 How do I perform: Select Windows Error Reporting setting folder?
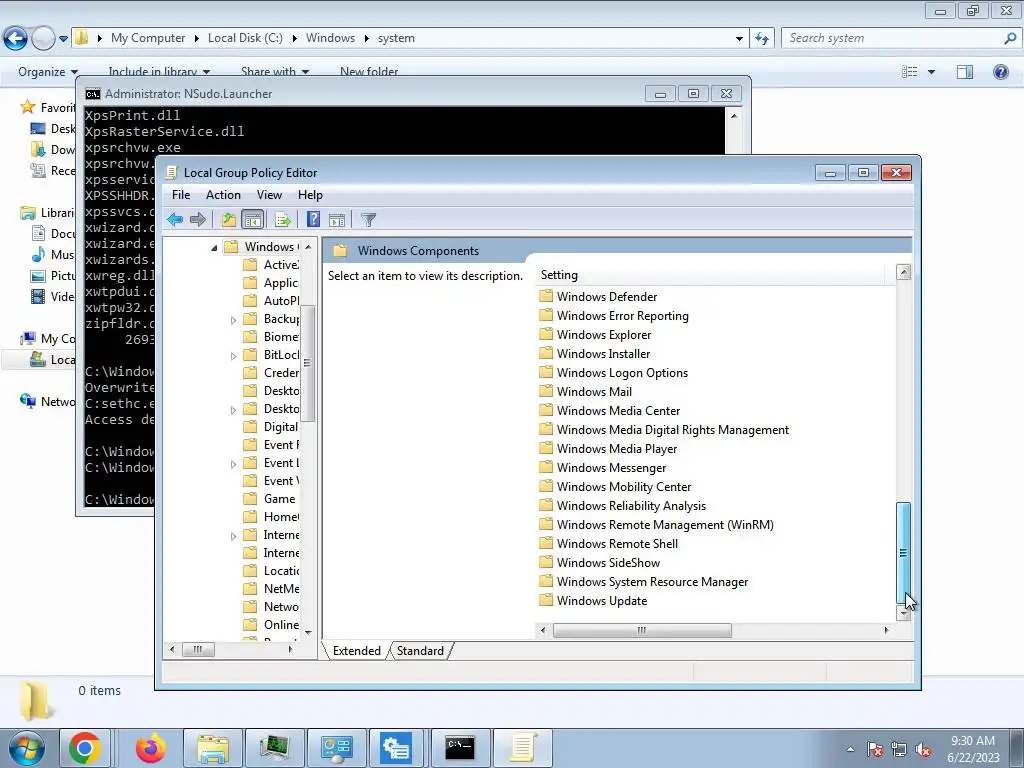tap(614, 315)
